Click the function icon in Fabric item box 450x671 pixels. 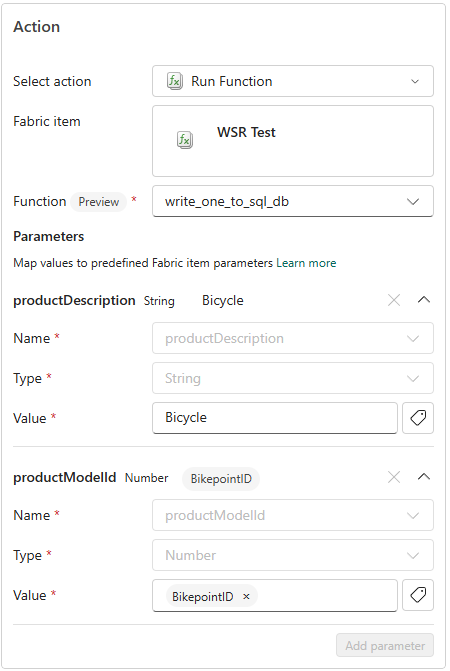click(x=185, y=140)
